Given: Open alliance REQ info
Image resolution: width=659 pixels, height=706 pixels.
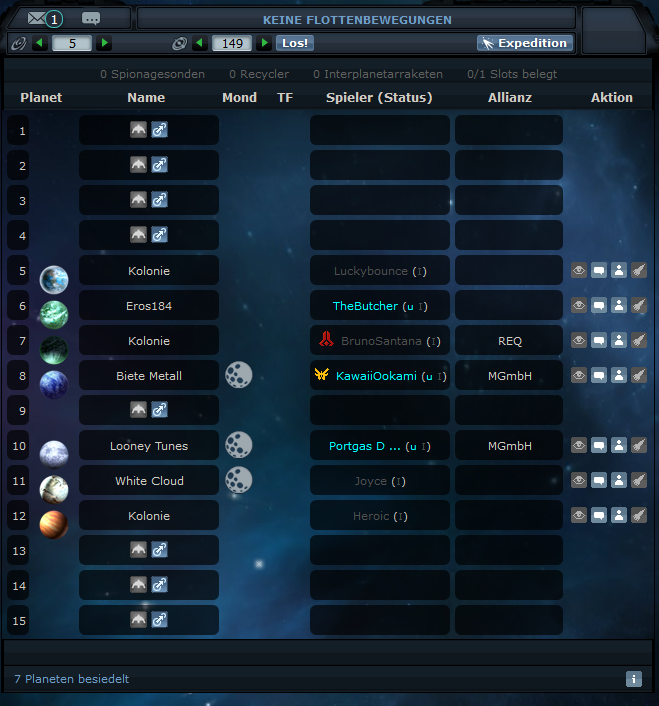Looking at the screenshot, I should click(x=510, y=341).
